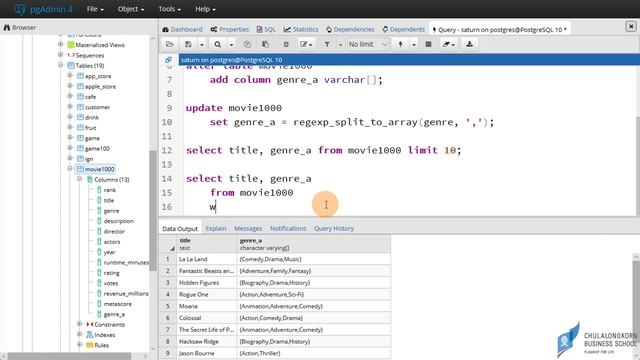
Task: Switch to the Properties tab
Action: pos(229,29)
